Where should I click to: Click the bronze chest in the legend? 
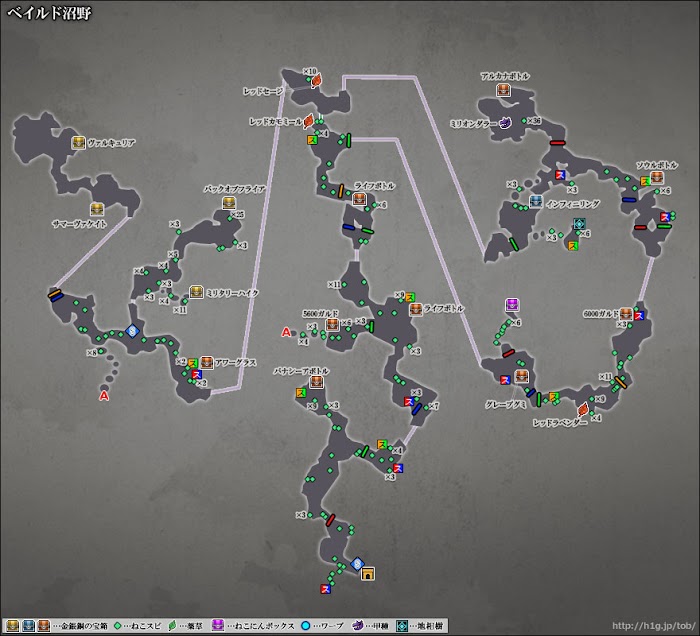(x=43, y=626)
